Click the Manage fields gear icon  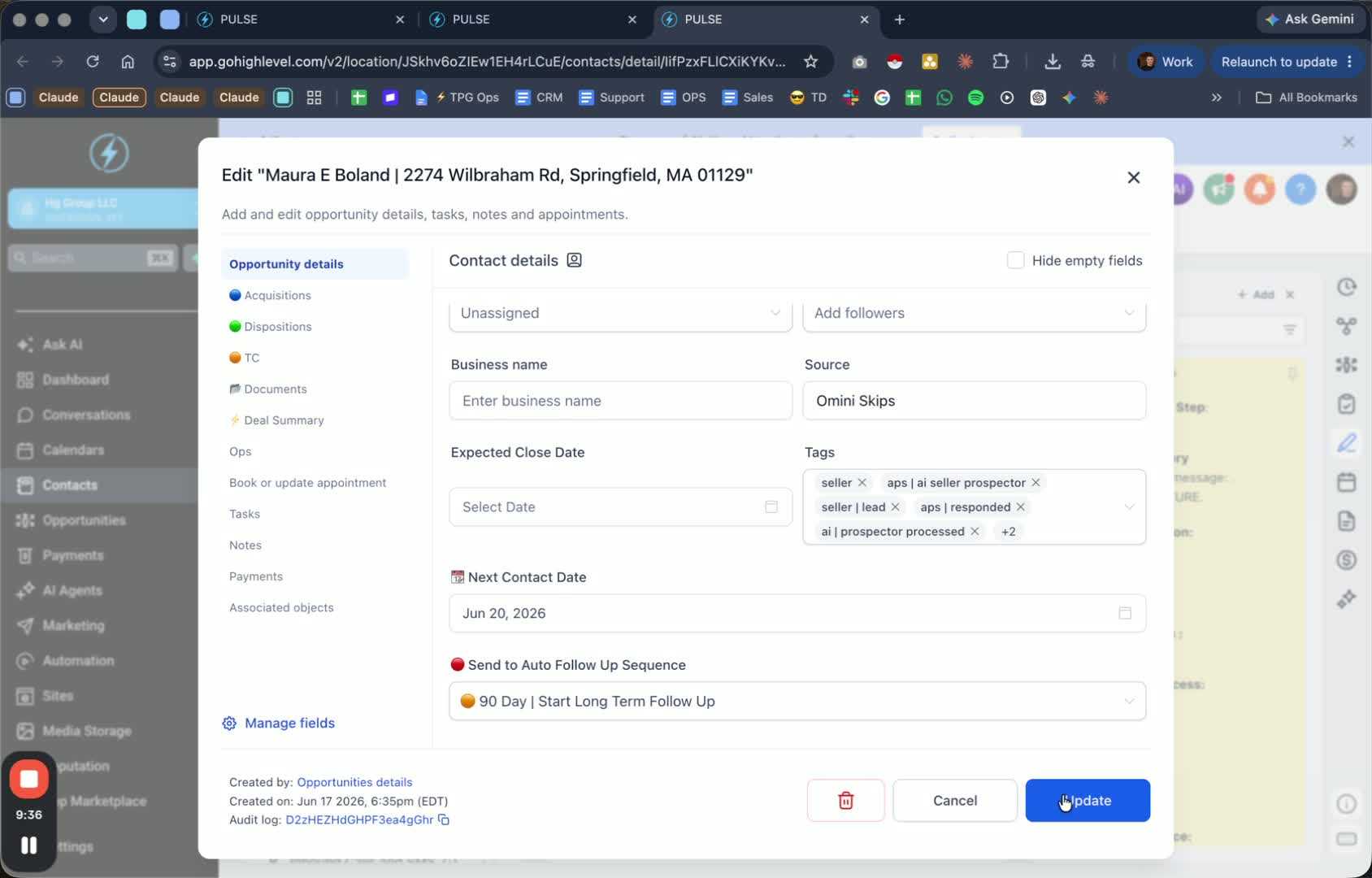pos(229,724)
